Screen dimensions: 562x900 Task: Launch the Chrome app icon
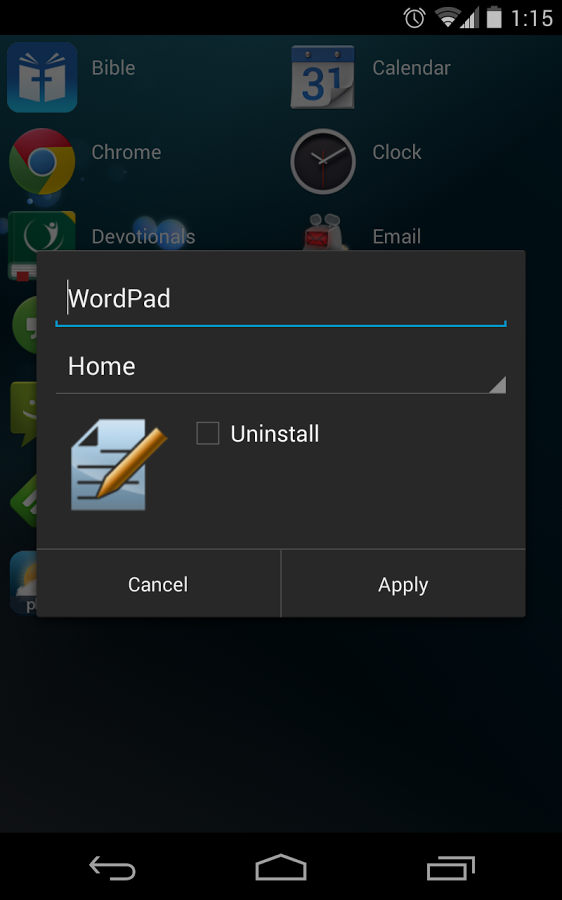pos(42,161)
